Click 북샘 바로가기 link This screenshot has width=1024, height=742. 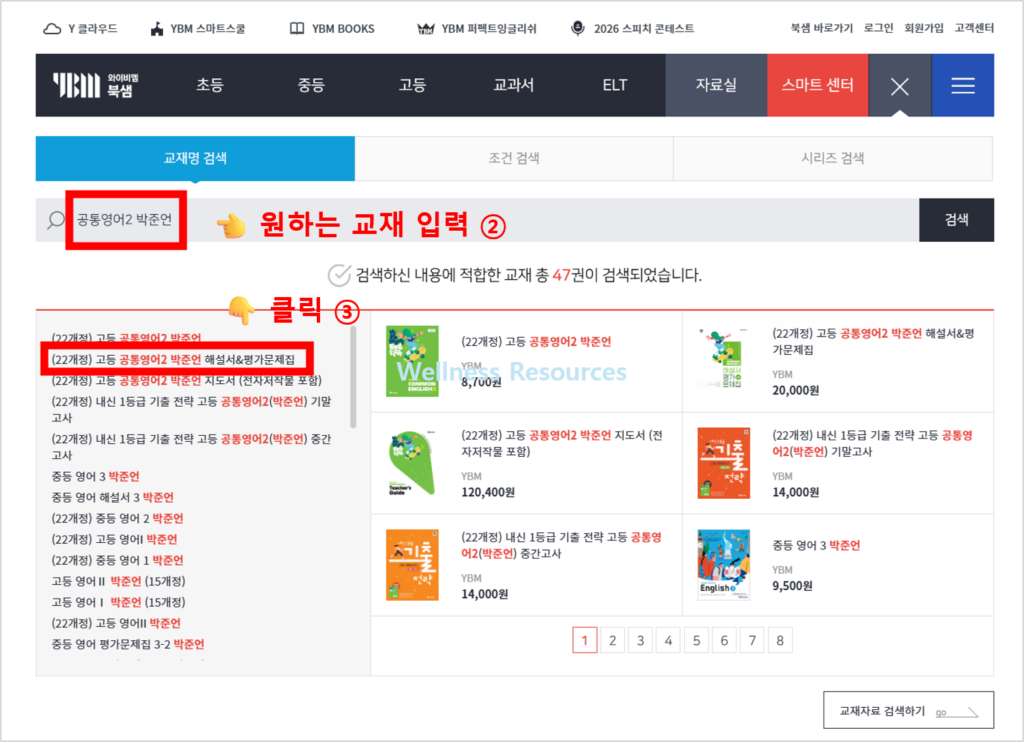[822, 28]
